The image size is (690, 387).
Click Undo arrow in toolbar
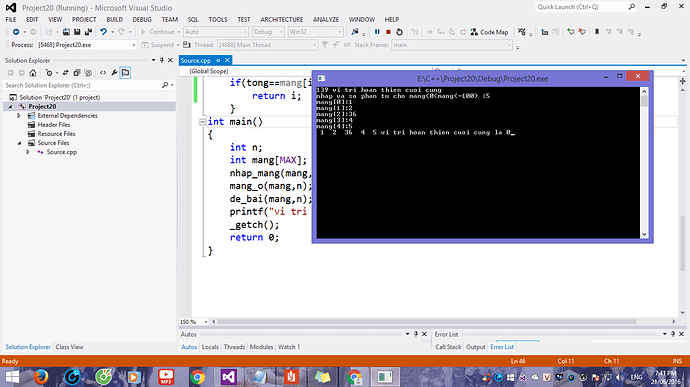click(103, 32)
